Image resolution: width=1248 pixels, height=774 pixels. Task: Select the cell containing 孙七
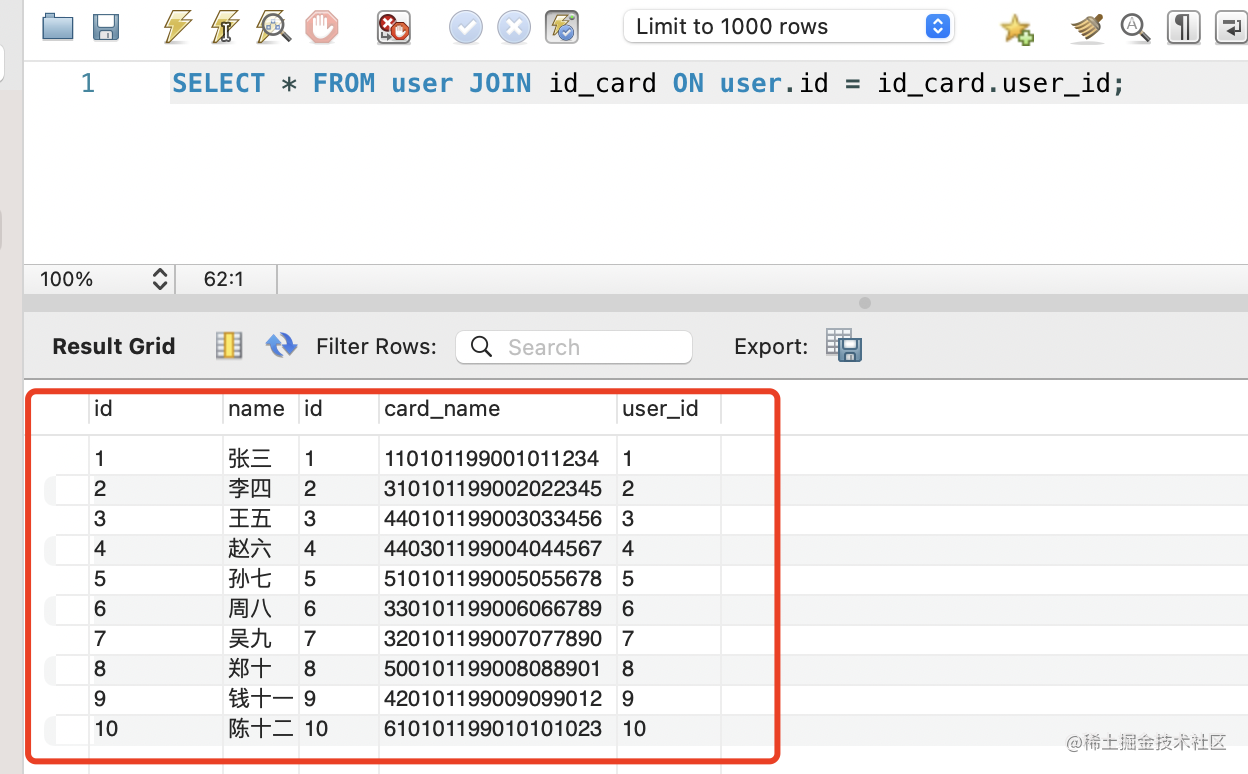tap(260, 579)
